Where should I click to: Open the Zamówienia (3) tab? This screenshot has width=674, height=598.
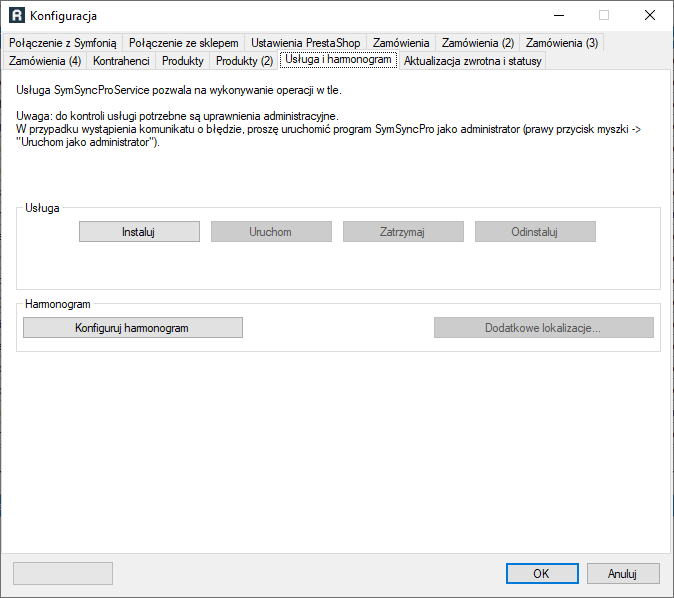(x=561, y=43)
